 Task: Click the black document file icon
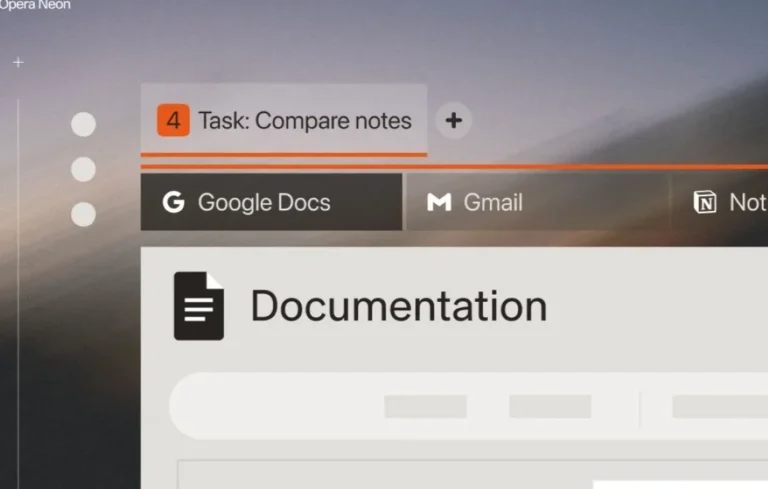[x=198, y=306]
